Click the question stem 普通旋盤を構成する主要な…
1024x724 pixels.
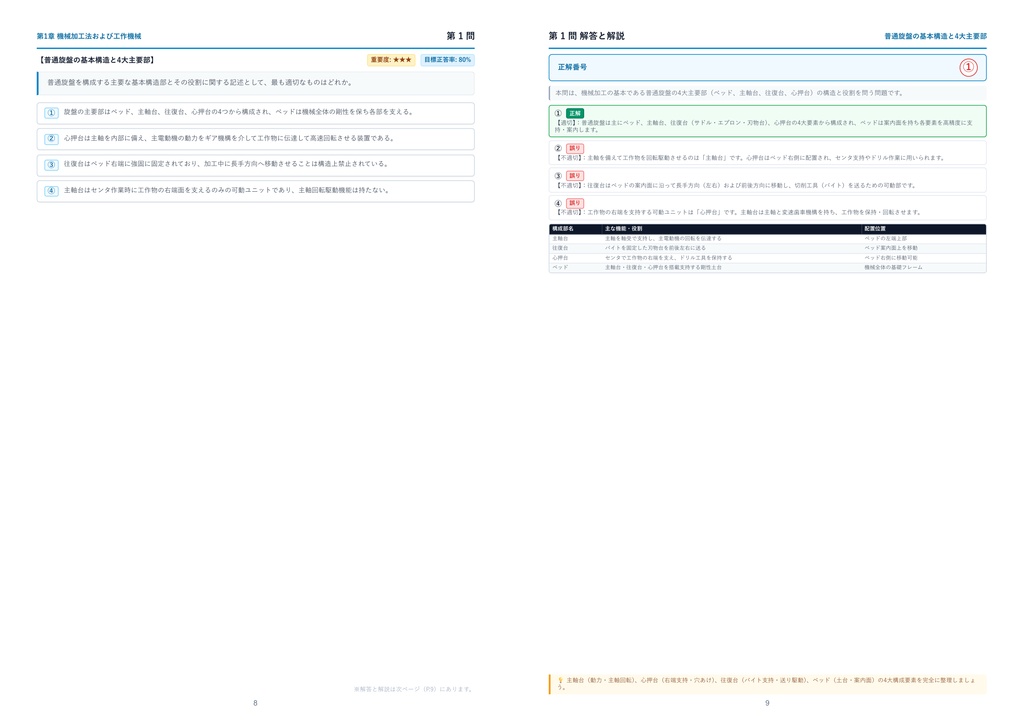pyautogui.click(x=200, y=83)
